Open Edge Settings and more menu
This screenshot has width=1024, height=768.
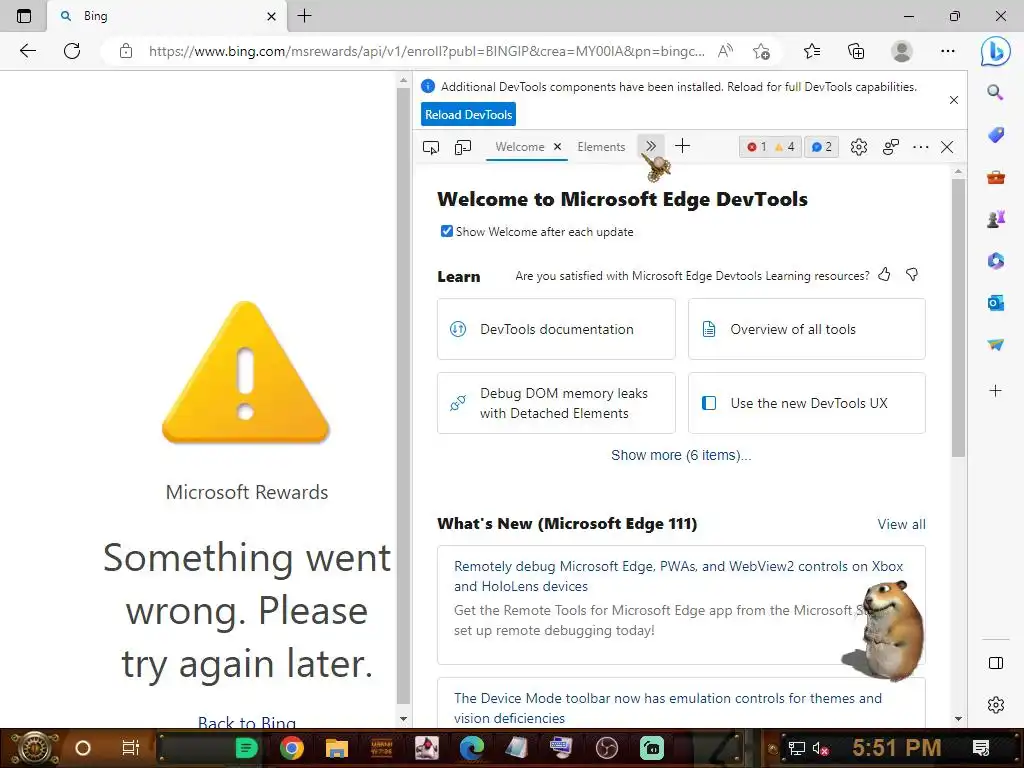(948, 51)
